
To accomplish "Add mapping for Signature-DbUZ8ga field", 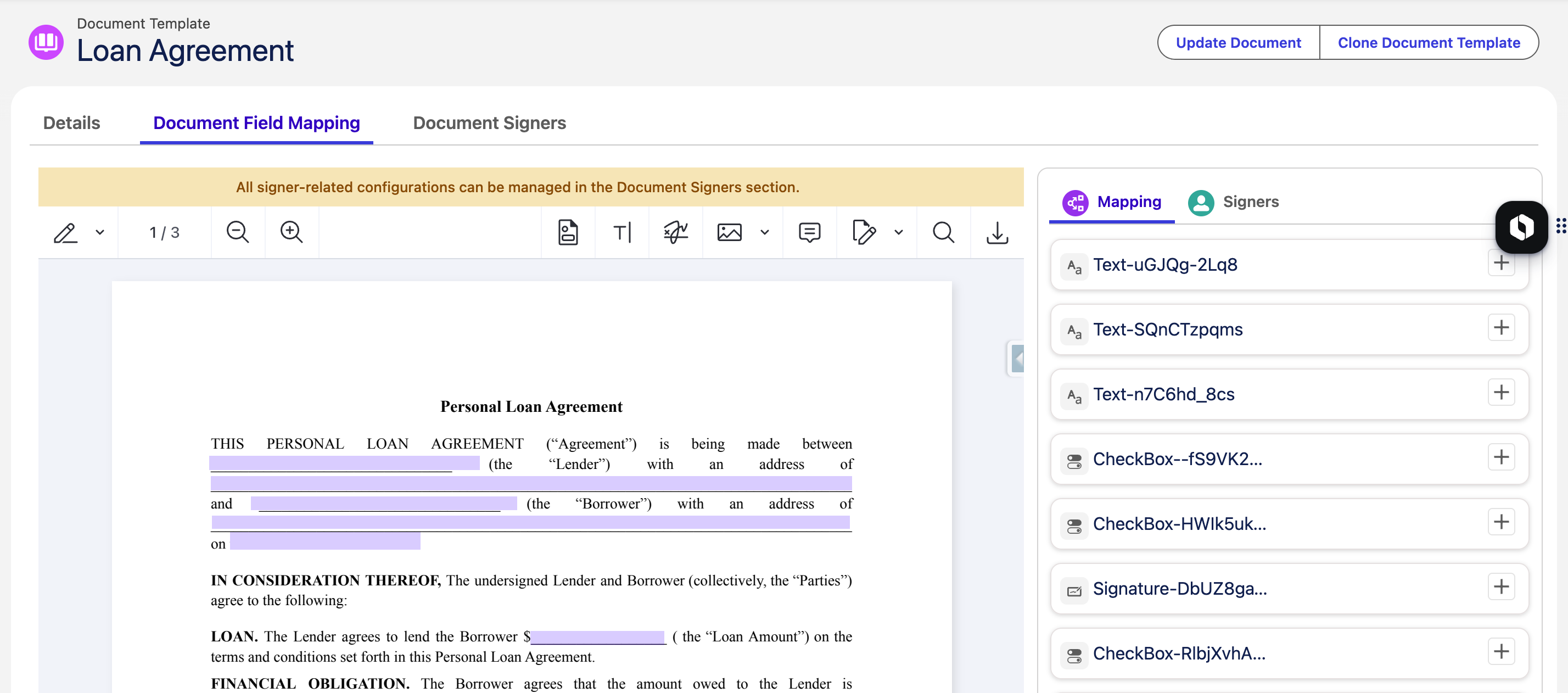I will (1501, 587).
